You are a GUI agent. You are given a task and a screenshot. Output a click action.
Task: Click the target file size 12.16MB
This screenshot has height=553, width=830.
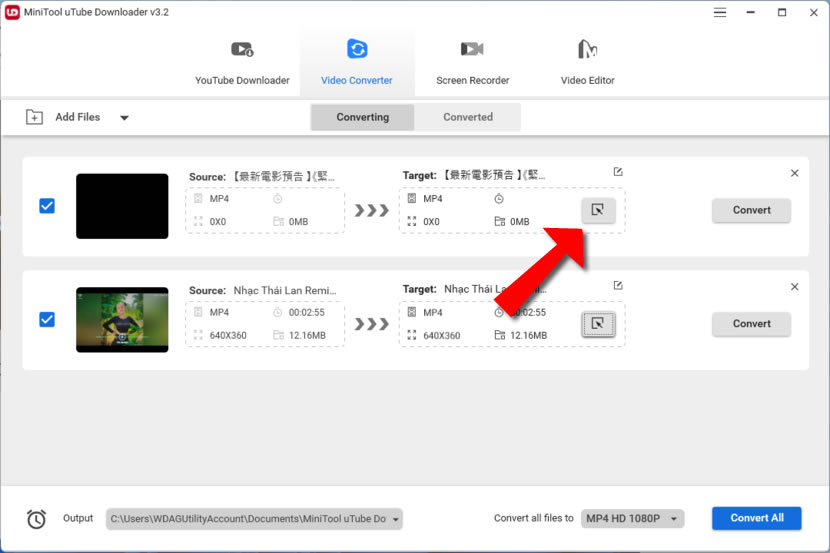[528, 335]
